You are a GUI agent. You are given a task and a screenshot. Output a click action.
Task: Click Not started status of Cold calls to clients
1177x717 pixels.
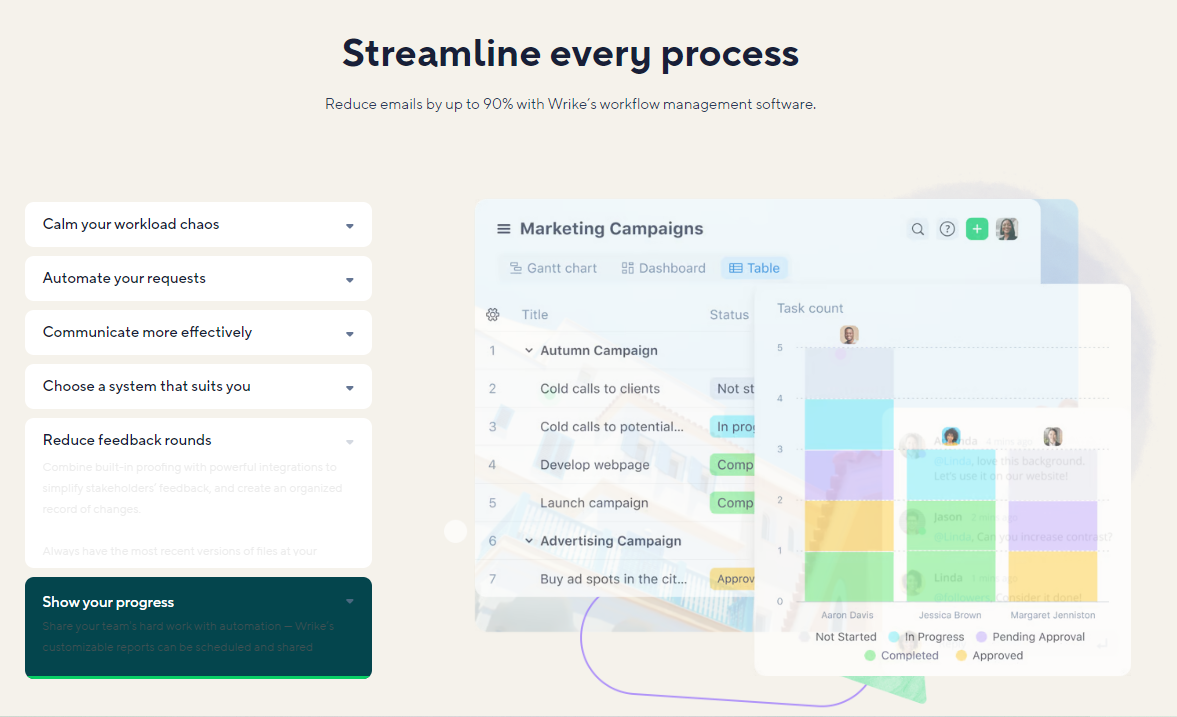tap(733, 388)
